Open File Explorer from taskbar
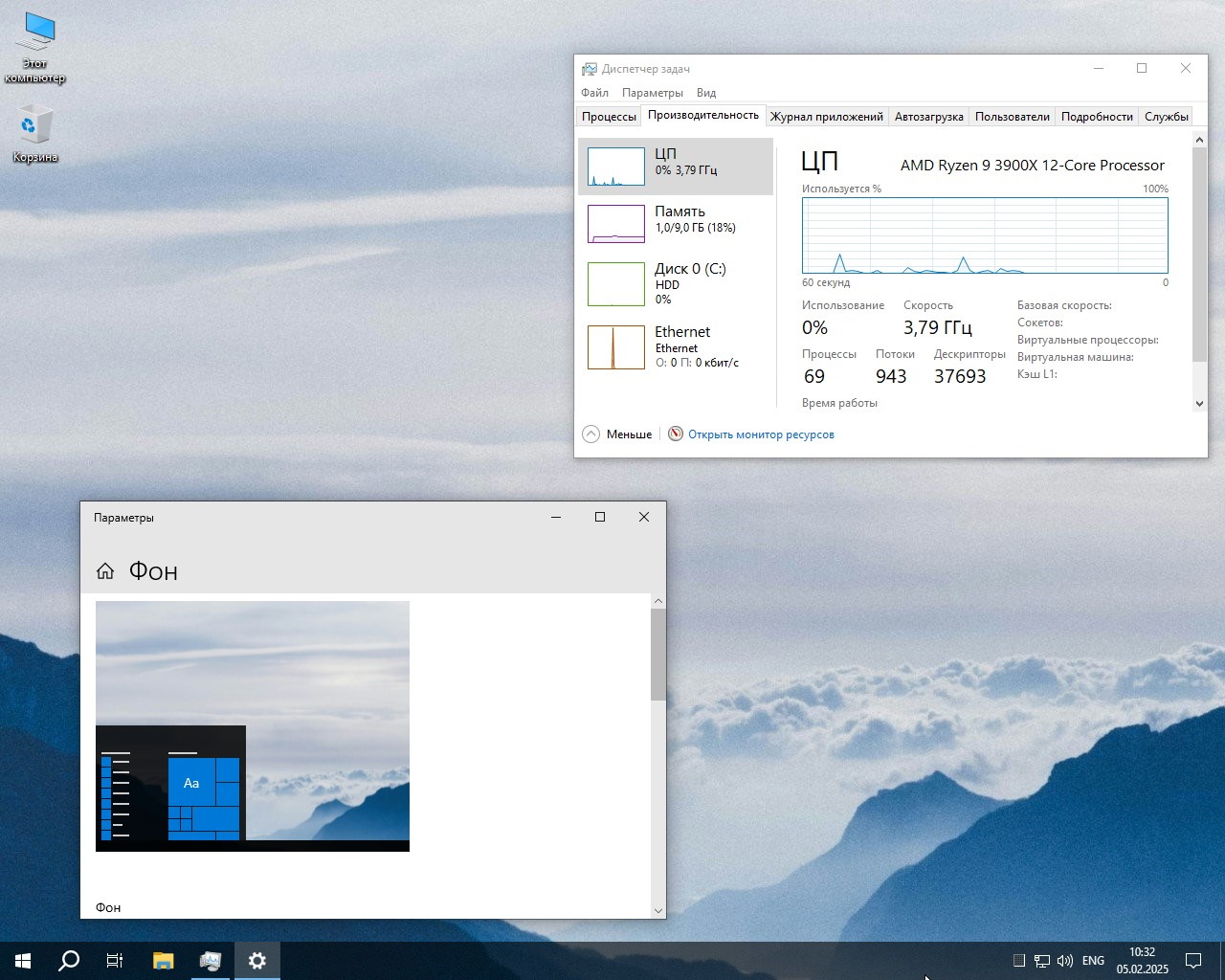 pyautogui.click(x=164, y=961)
